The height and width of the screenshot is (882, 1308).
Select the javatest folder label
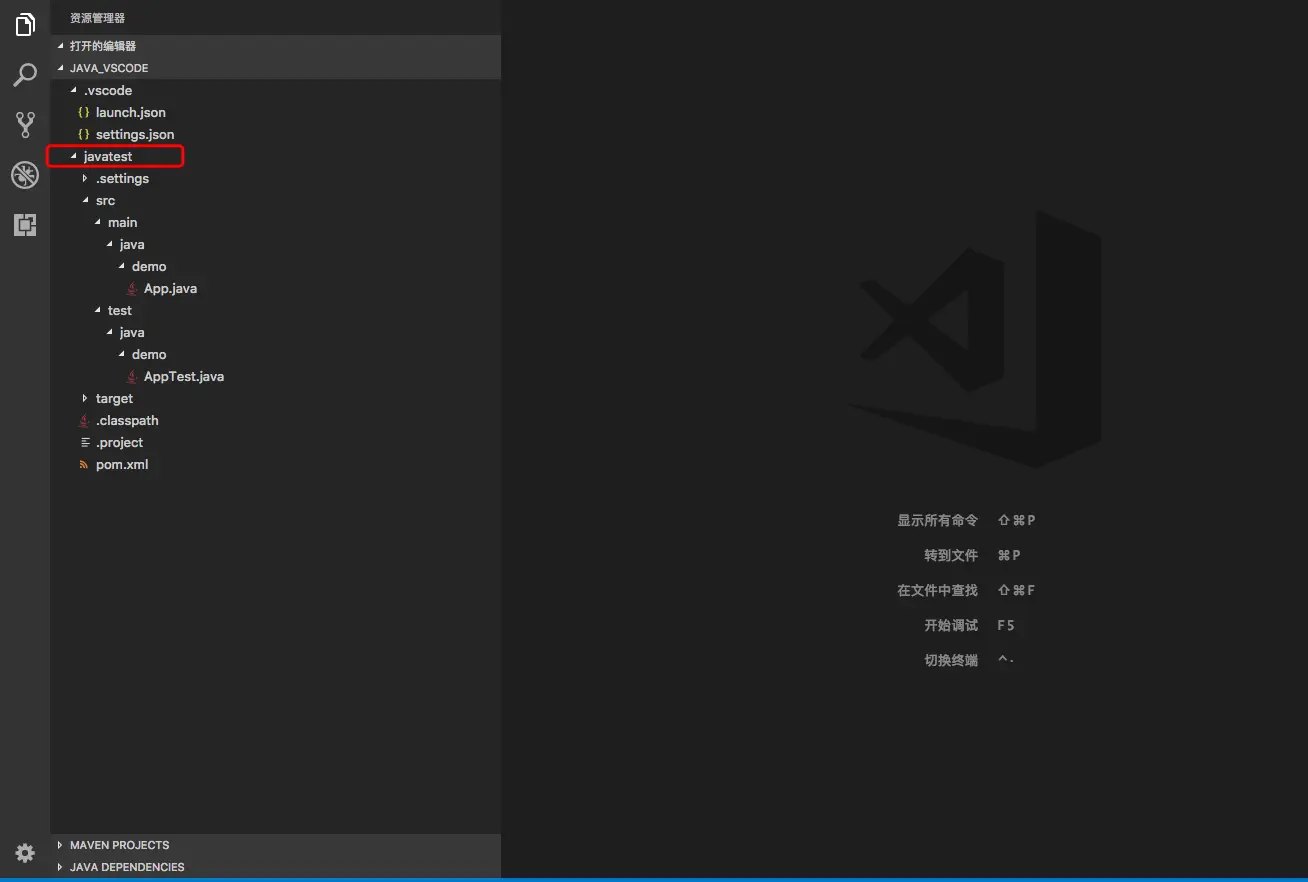click(x=108, y=156)
